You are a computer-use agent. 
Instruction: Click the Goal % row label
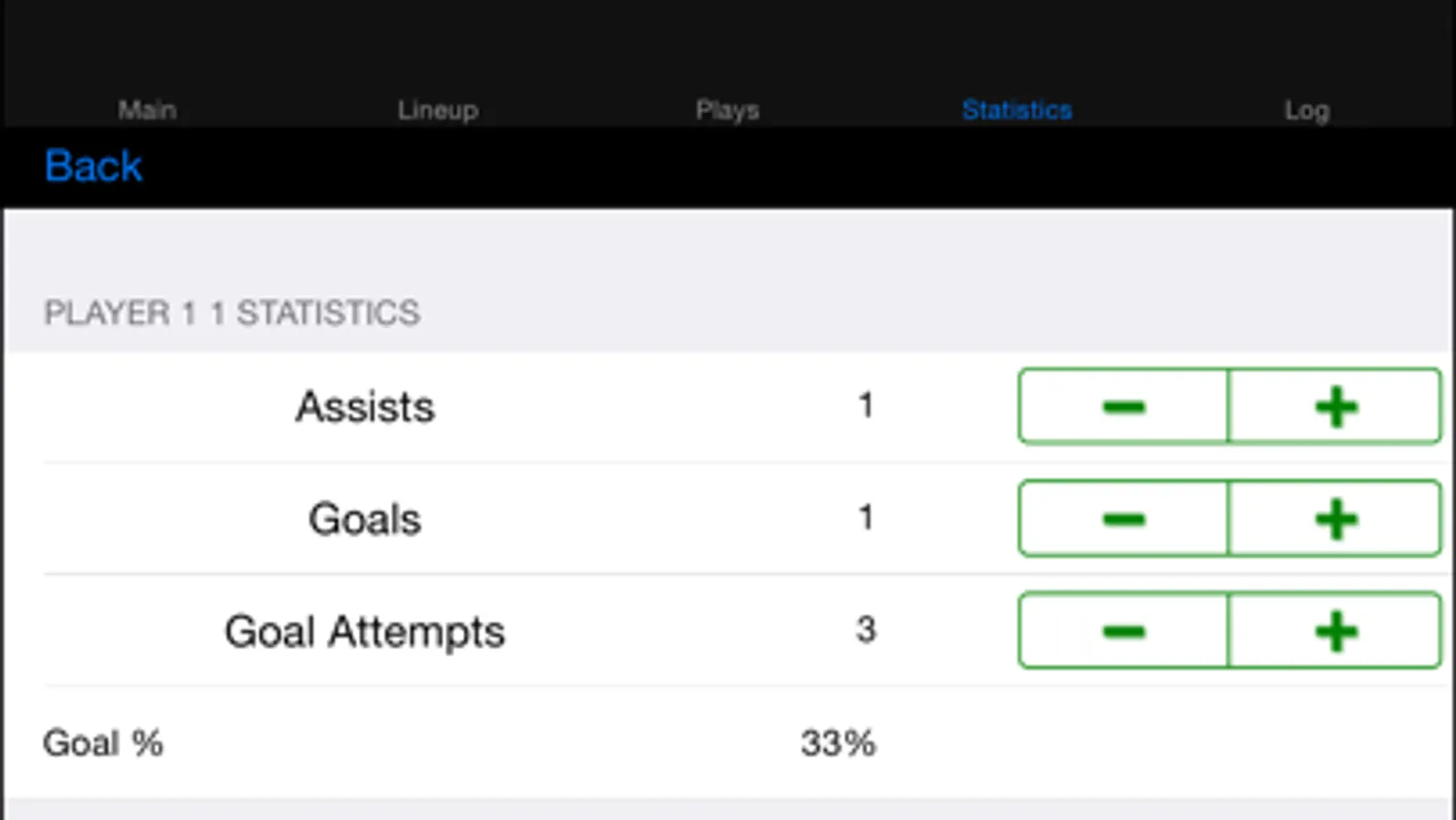pyautogui.click(x=103, y=743)
